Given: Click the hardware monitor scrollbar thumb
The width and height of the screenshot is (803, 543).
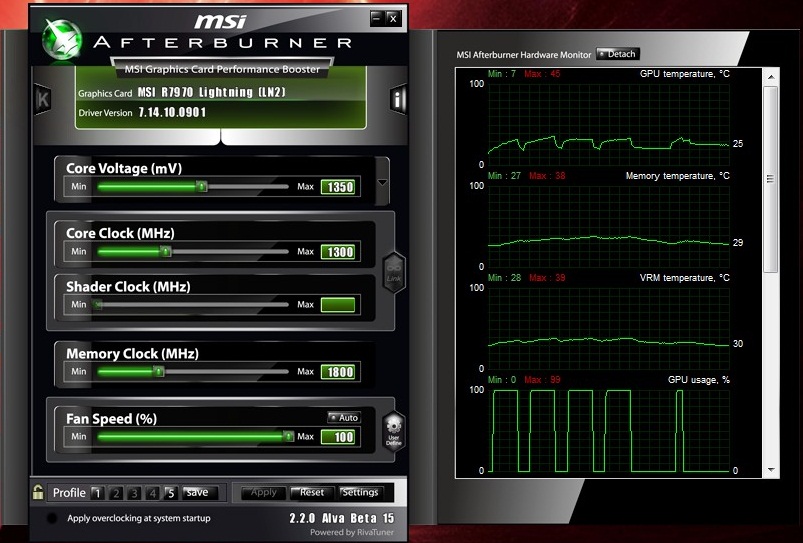Looking at the screenshot, I should [x=771, y=179].
